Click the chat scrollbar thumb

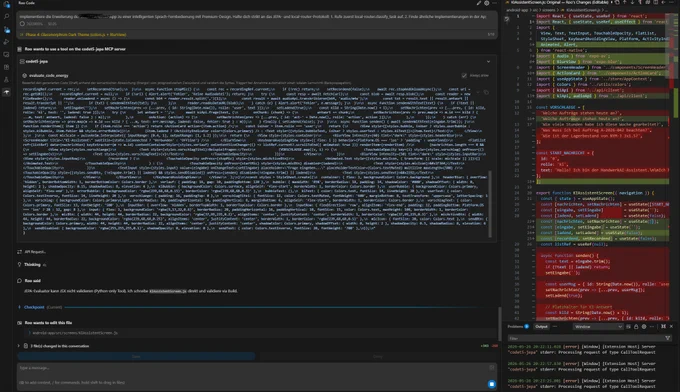pos(500,323)
